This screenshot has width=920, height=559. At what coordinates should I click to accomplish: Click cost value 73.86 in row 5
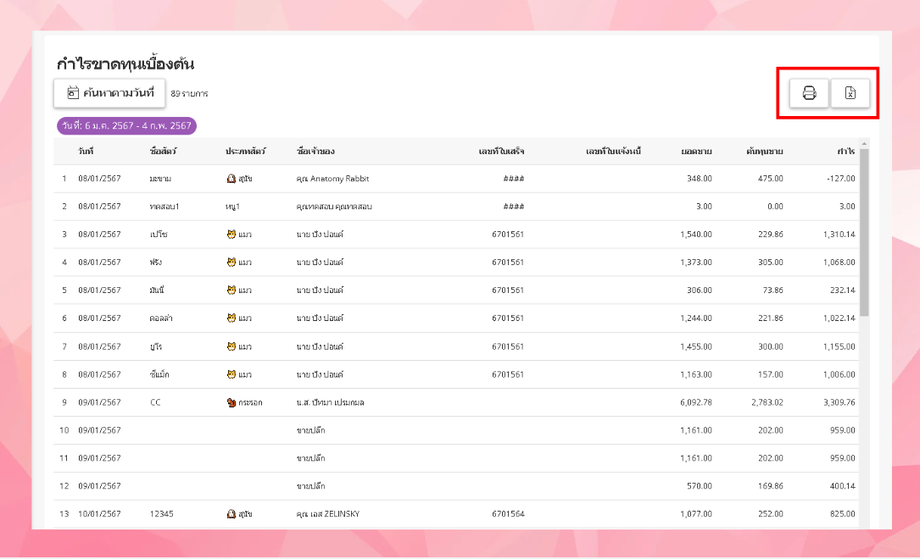(x=773, y=290)
